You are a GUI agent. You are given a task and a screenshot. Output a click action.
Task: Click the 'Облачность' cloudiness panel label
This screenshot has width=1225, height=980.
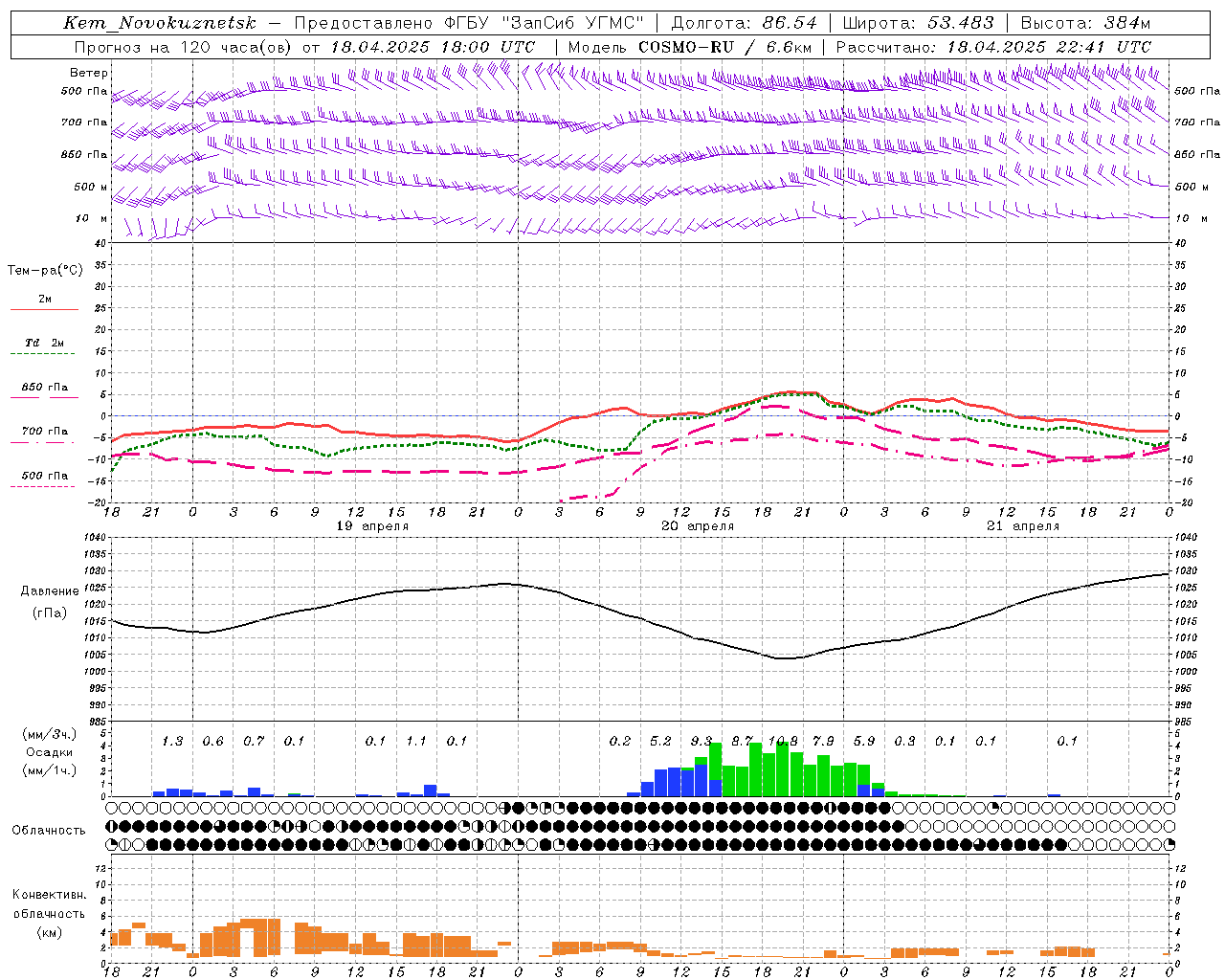(49, 831)
